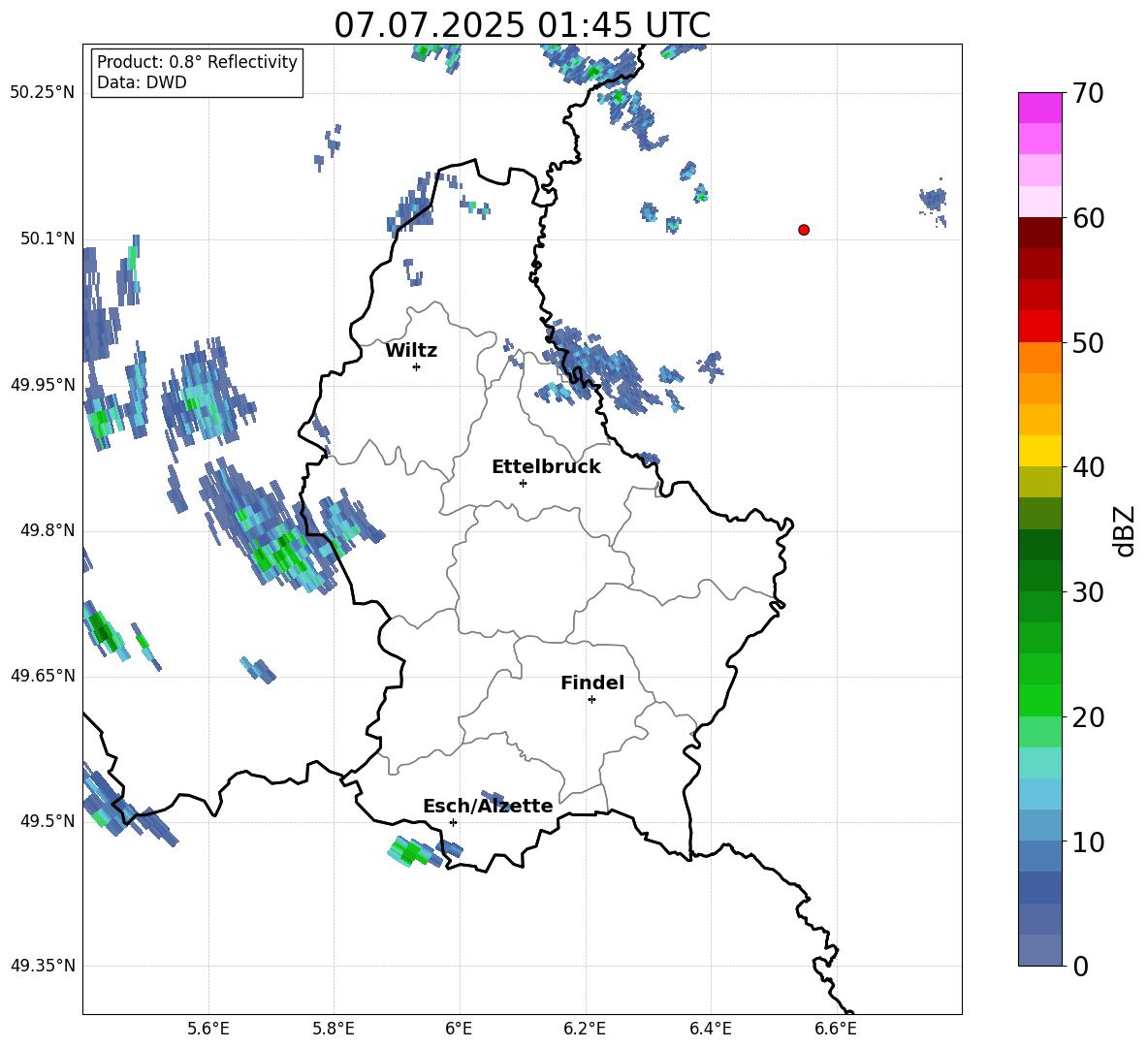Click the yellow colorbar segment above 40
Screen dimensions: 1148x1048
1039,451
